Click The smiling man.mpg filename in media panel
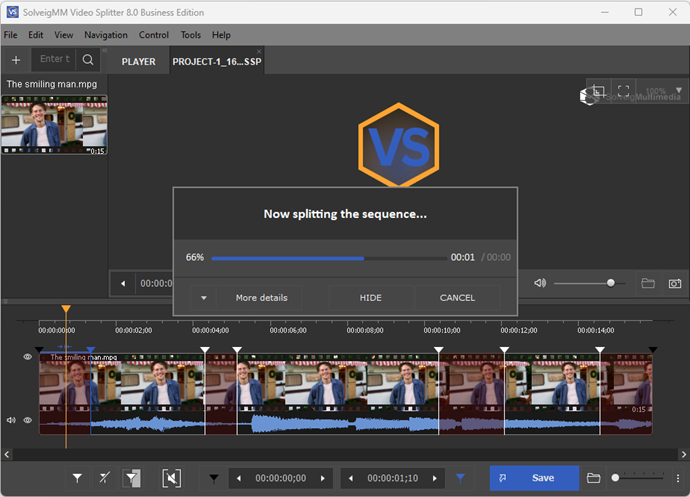Viewport: 690px width, 497px height. point(52,84)
